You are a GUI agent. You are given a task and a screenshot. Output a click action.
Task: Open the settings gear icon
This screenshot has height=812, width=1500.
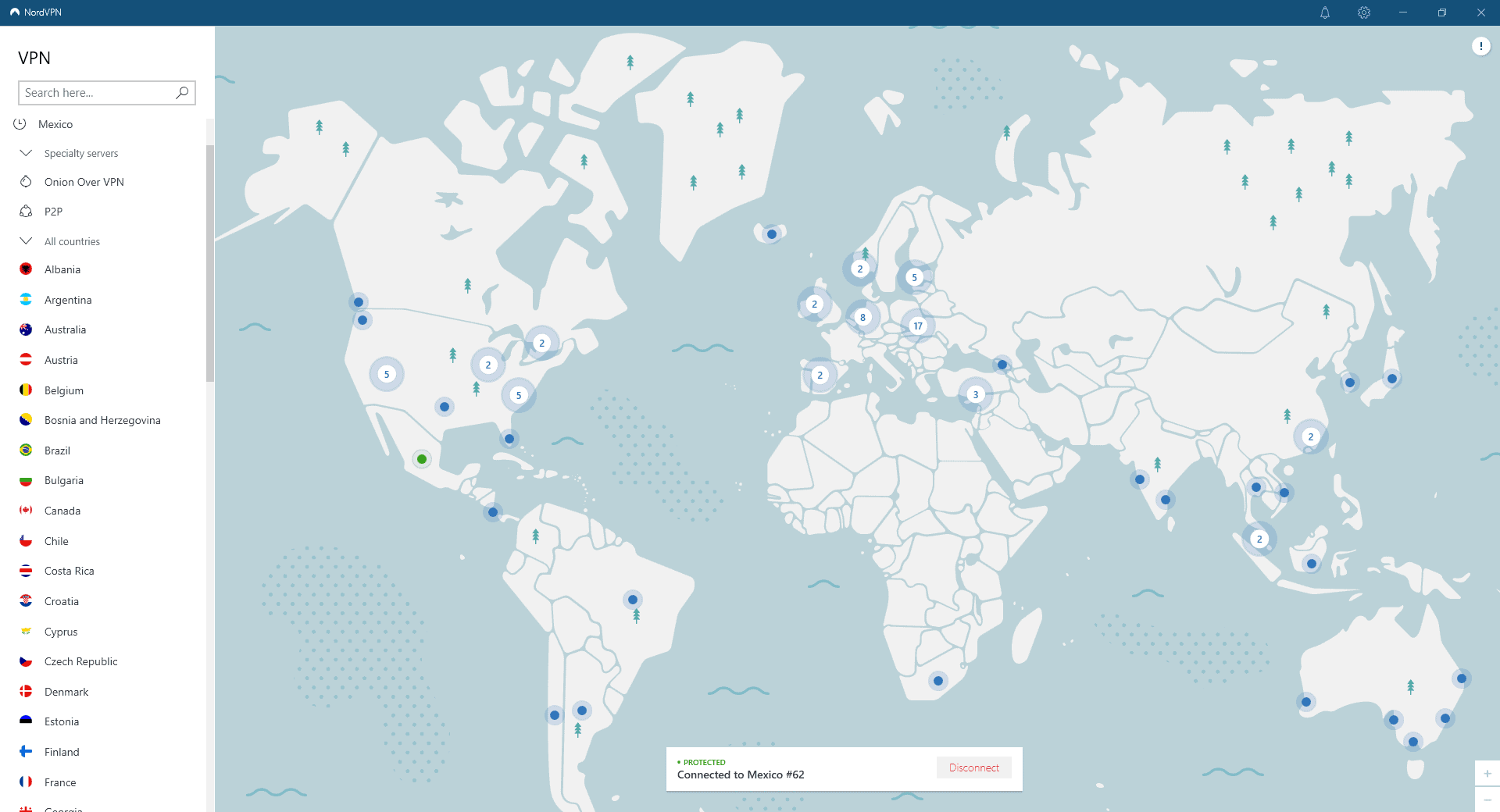[x=1364, y=12]
